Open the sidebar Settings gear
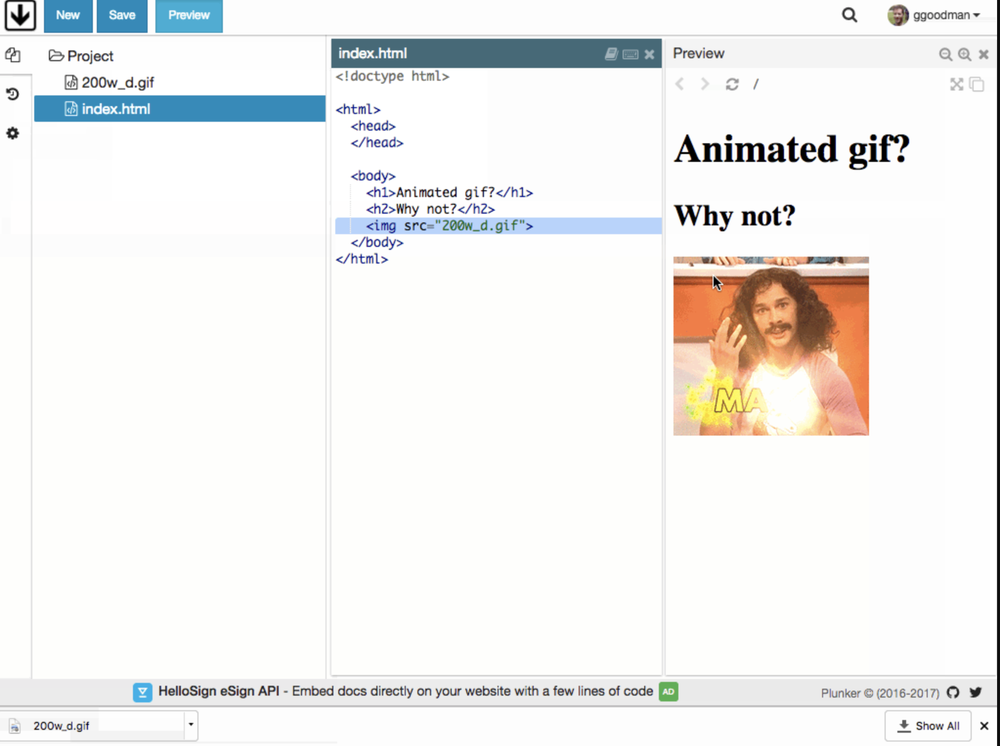The height and width of the screenshot is (746, 1000). (14, 133)
